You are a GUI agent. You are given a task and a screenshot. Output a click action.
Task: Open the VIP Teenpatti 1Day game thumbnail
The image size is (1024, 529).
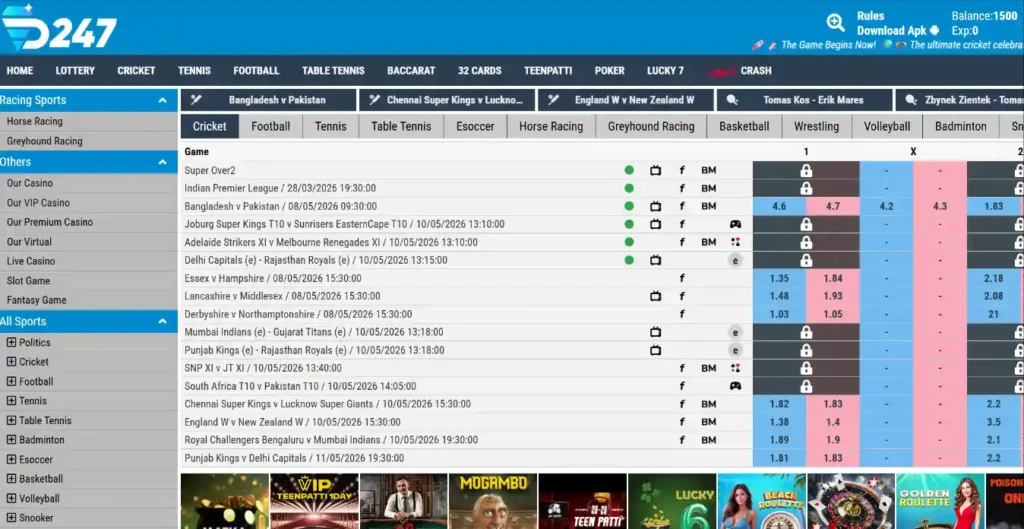(314, 501)
